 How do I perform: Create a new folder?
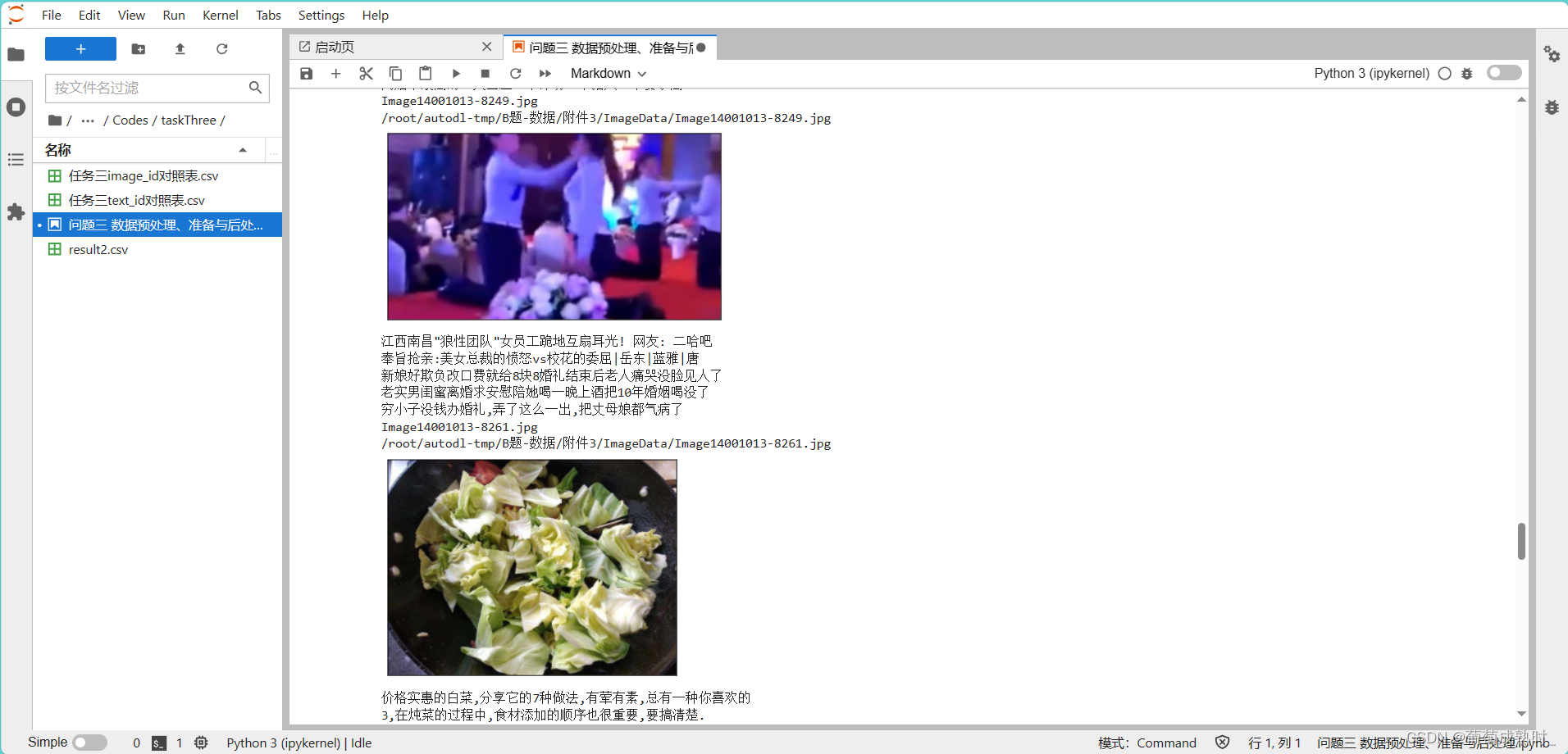[139, 49]
